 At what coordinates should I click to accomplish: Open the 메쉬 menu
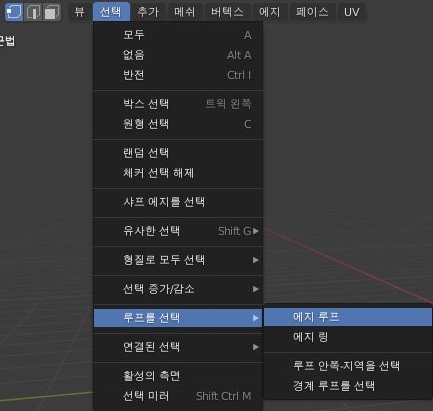185,12
